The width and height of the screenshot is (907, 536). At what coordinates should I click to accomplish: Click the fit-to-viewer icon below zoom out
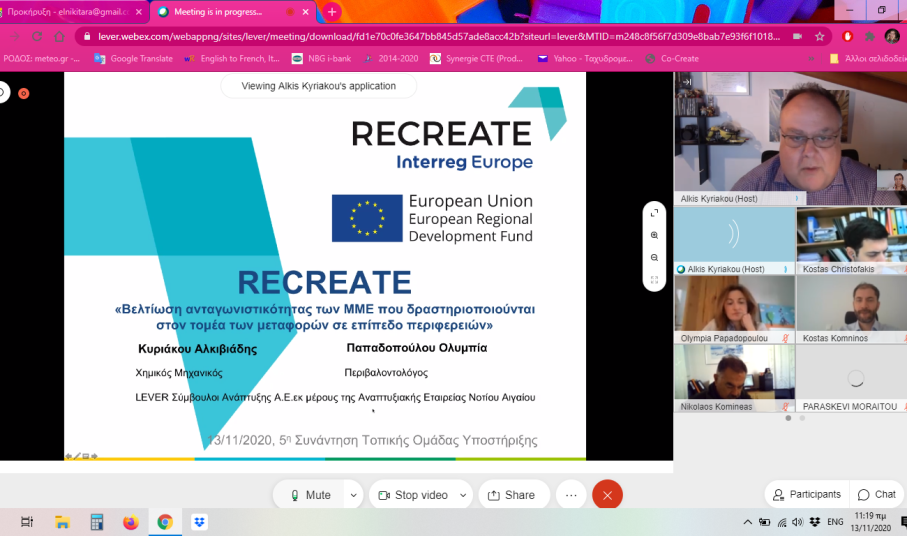pyautogui.click(x=654, y=280)
